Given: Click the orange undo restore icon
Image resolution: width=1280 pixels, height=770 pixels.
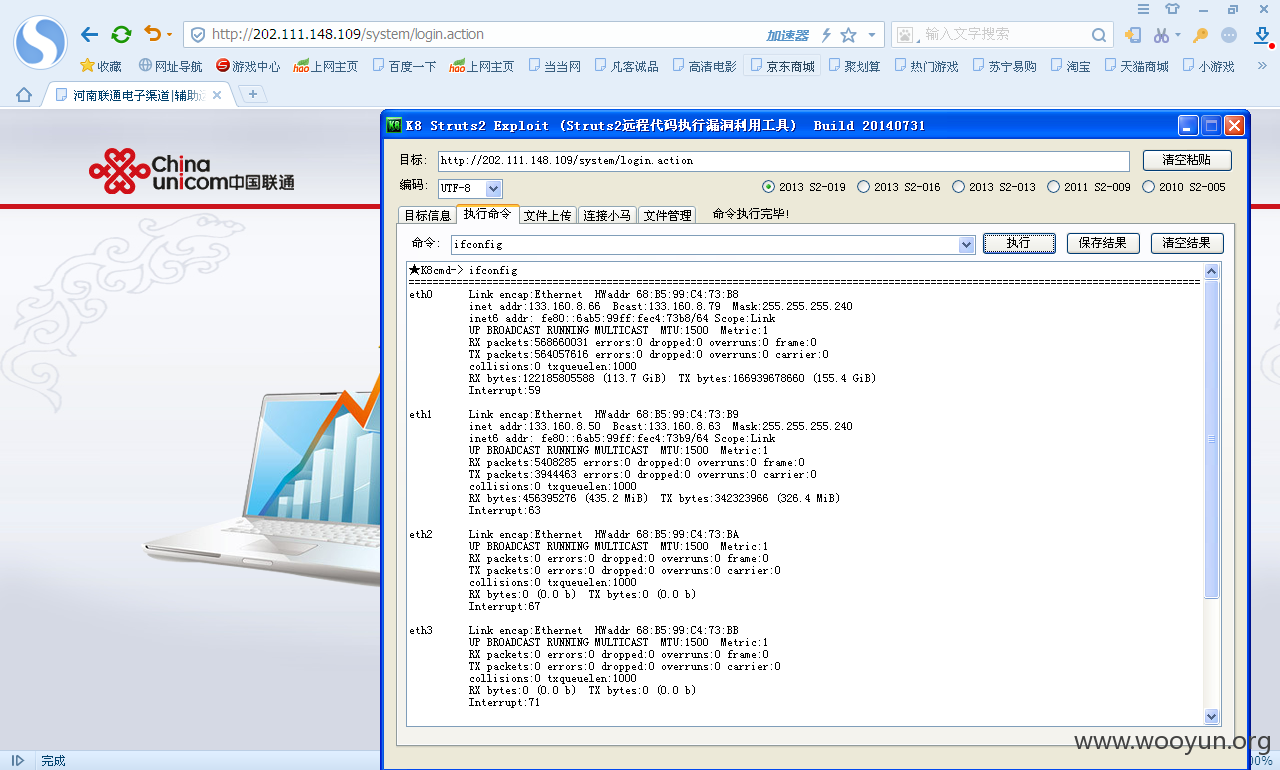Looking at the screenshot, I should click(152, 34).
